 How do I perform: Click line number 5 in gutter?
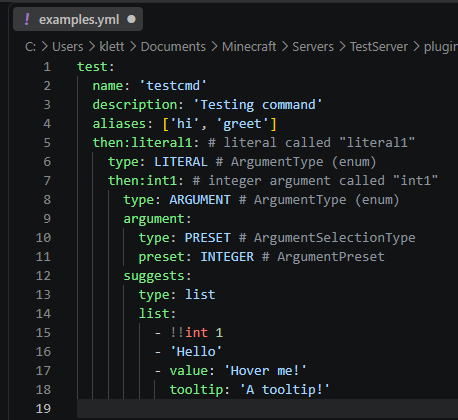point(47,143)
